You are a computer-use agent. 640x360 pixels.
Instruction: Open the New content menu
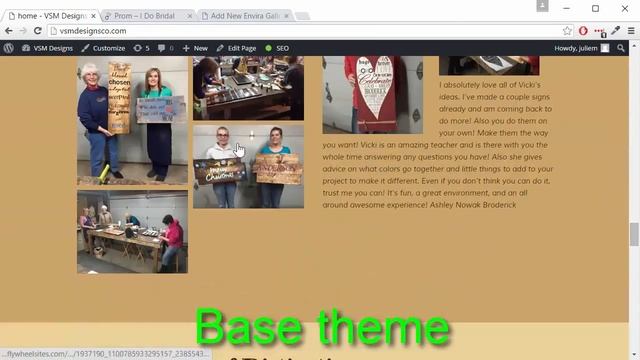[x=195, y=48]
